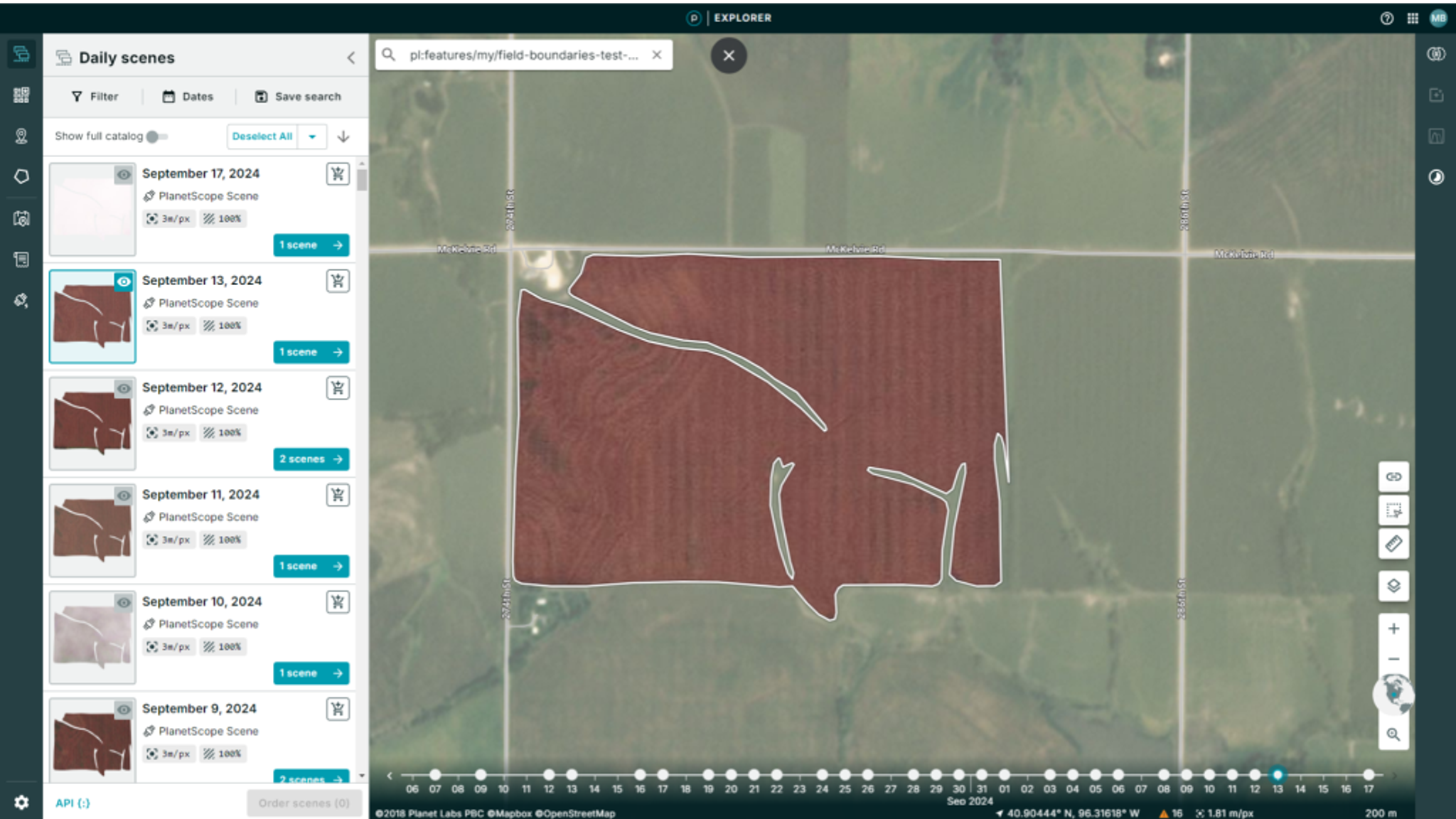This screenshot has width=1456, height=819.
Task: Select timeline marker for day 17
Action: click(x=1369, y=775)
